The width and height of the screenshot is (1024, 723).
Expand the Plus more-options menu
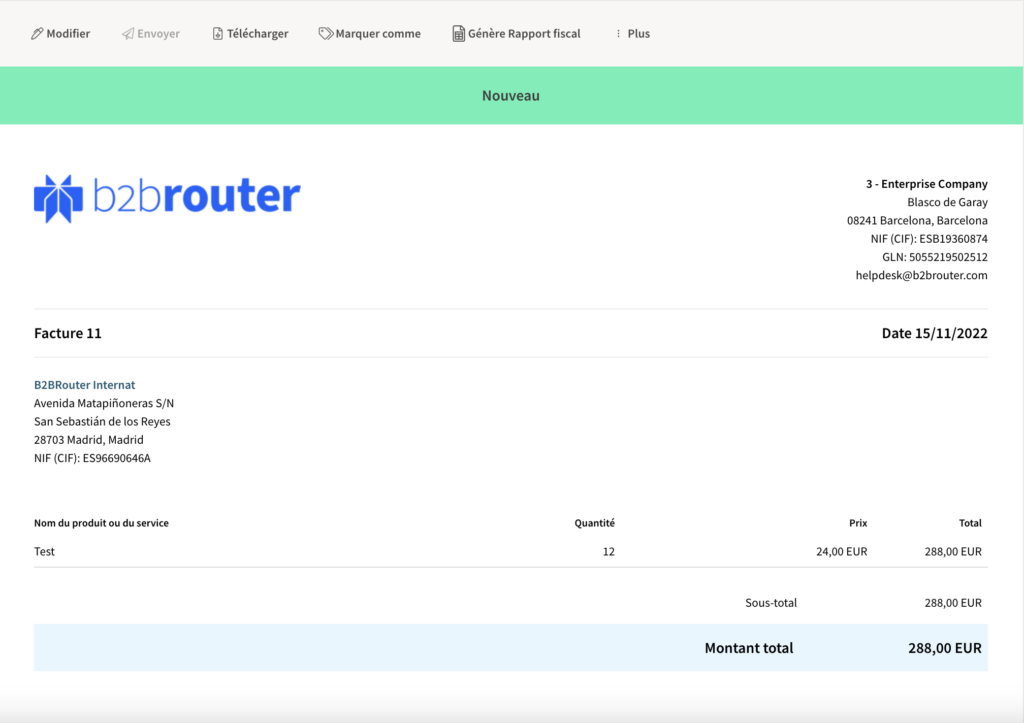point(632,33)
